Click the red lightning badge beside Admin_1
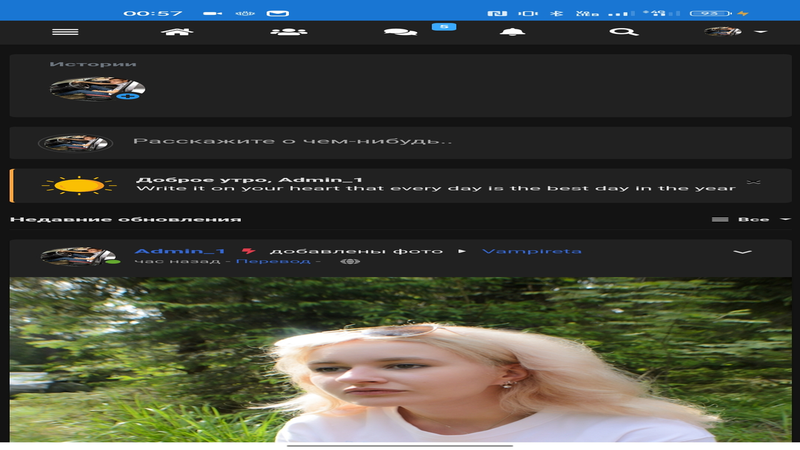Image resolution: width=800 pixels, height=450 pixels. [248, 251]
